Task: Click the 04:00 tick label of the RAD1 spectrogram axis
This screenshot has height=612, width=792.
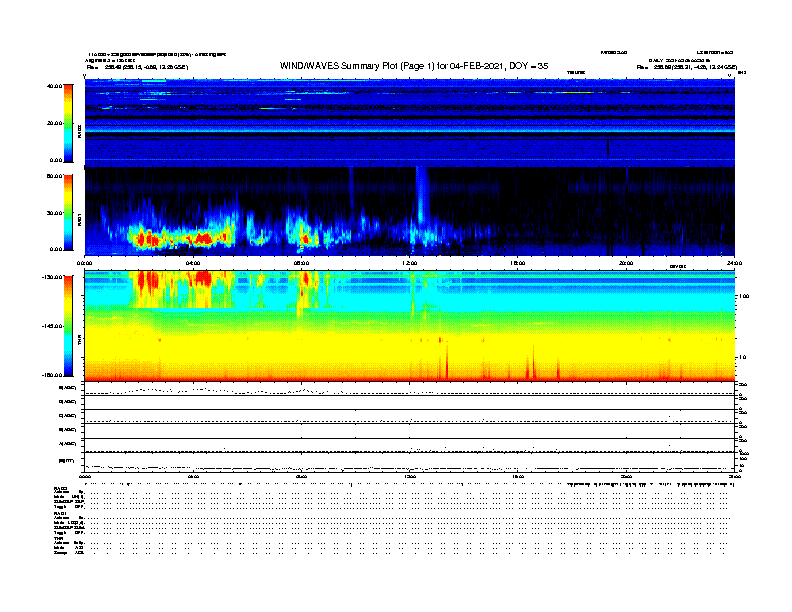Action: coord(193,263)
